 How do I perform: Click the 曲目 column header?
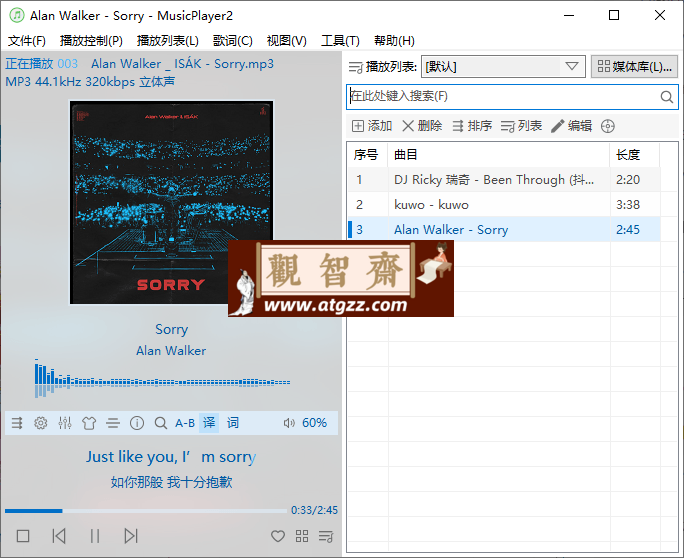(x=499, y=154)
